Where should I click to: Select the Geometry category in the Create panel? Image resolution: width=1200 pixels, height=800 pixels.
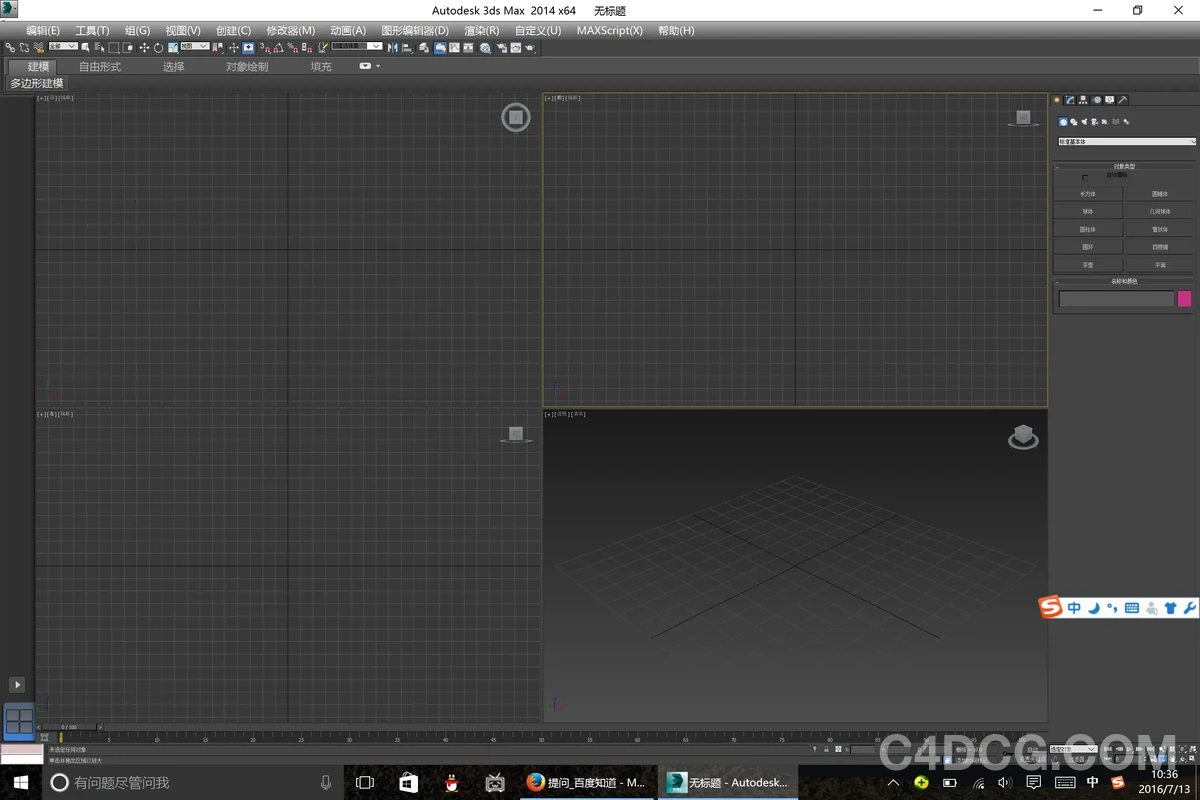(x=1062, y=121)
